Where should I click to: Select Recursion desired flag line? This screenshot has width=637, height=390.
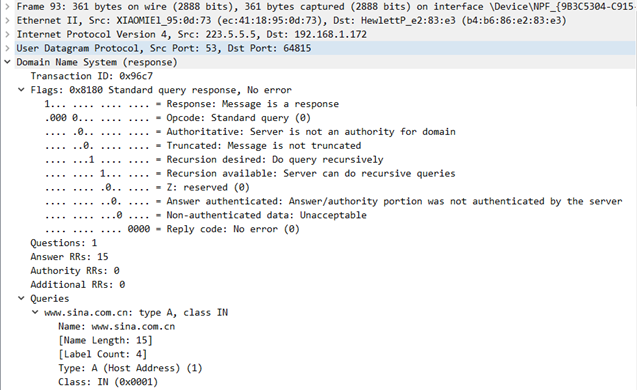[214, 160]
